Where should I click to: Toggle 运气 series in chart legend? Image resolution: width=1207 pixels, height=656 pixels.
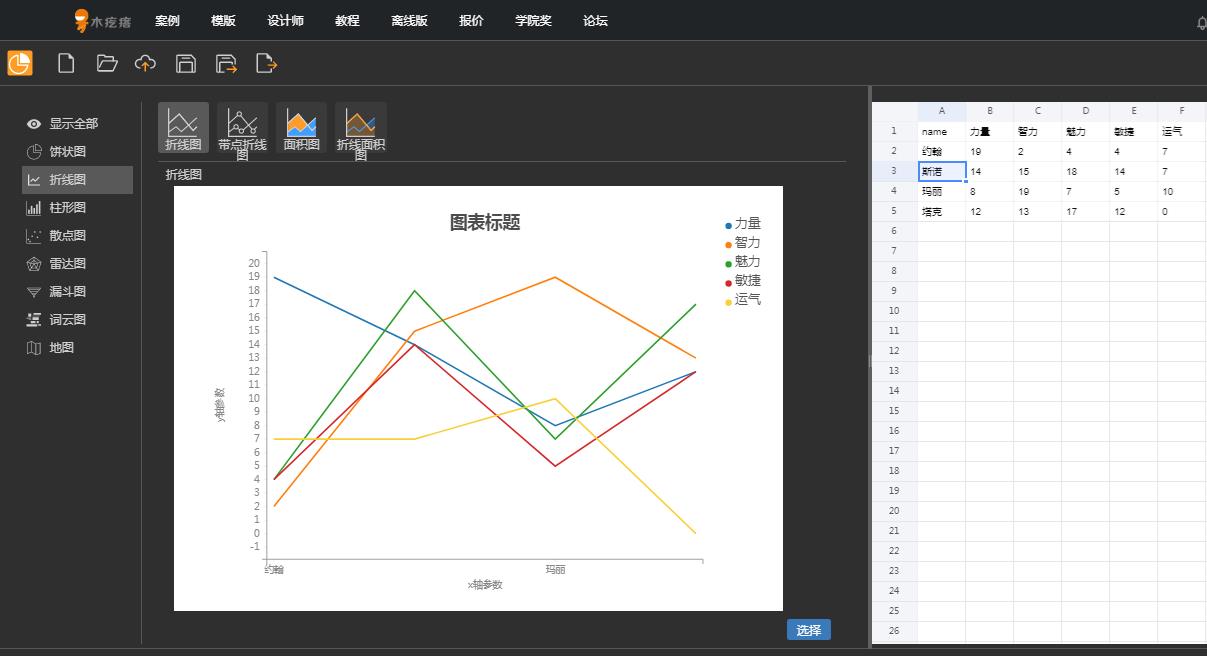(x=746, y=299)
